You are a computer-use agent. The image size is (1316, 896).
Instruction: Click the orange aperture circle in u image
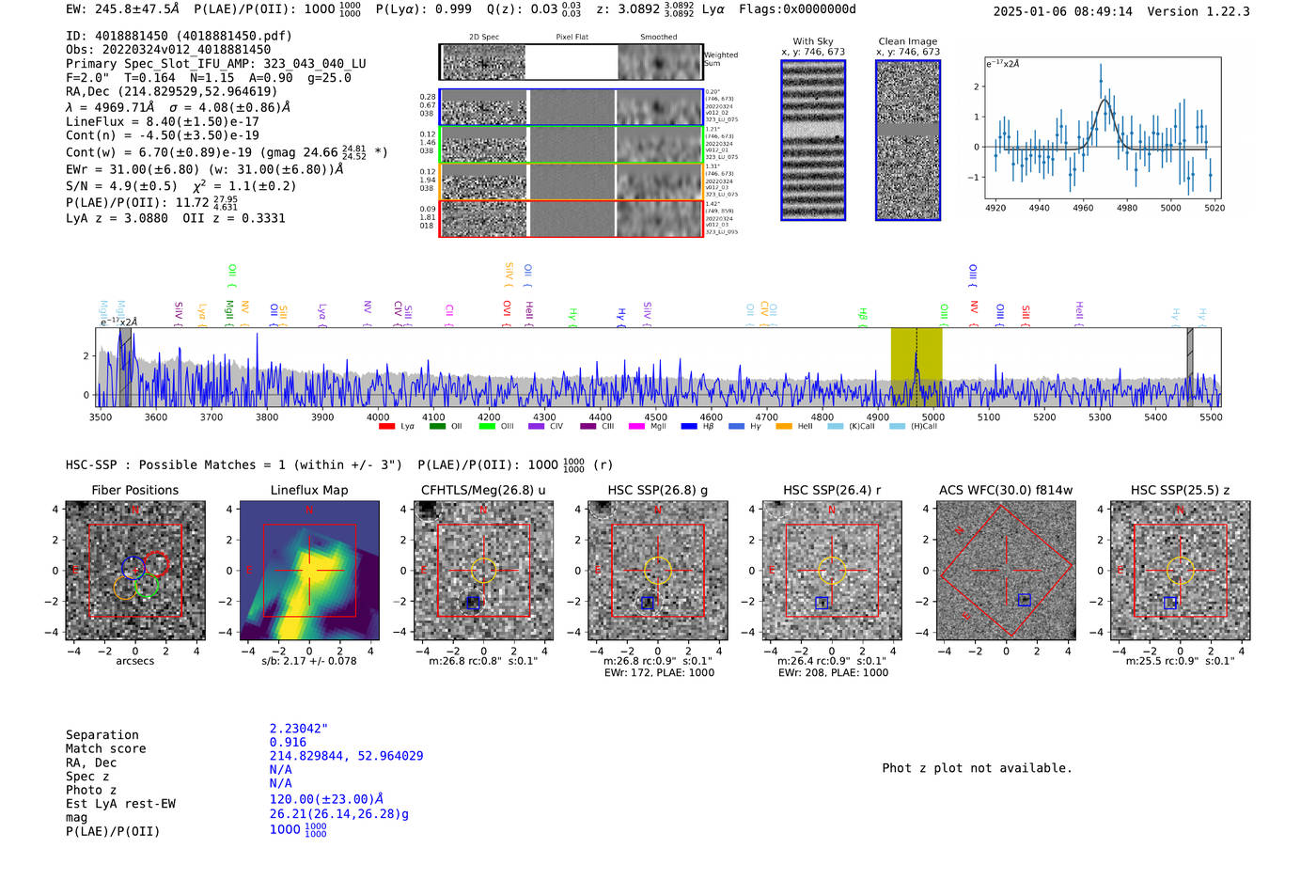pyautogui.click(x=483, y=571)
